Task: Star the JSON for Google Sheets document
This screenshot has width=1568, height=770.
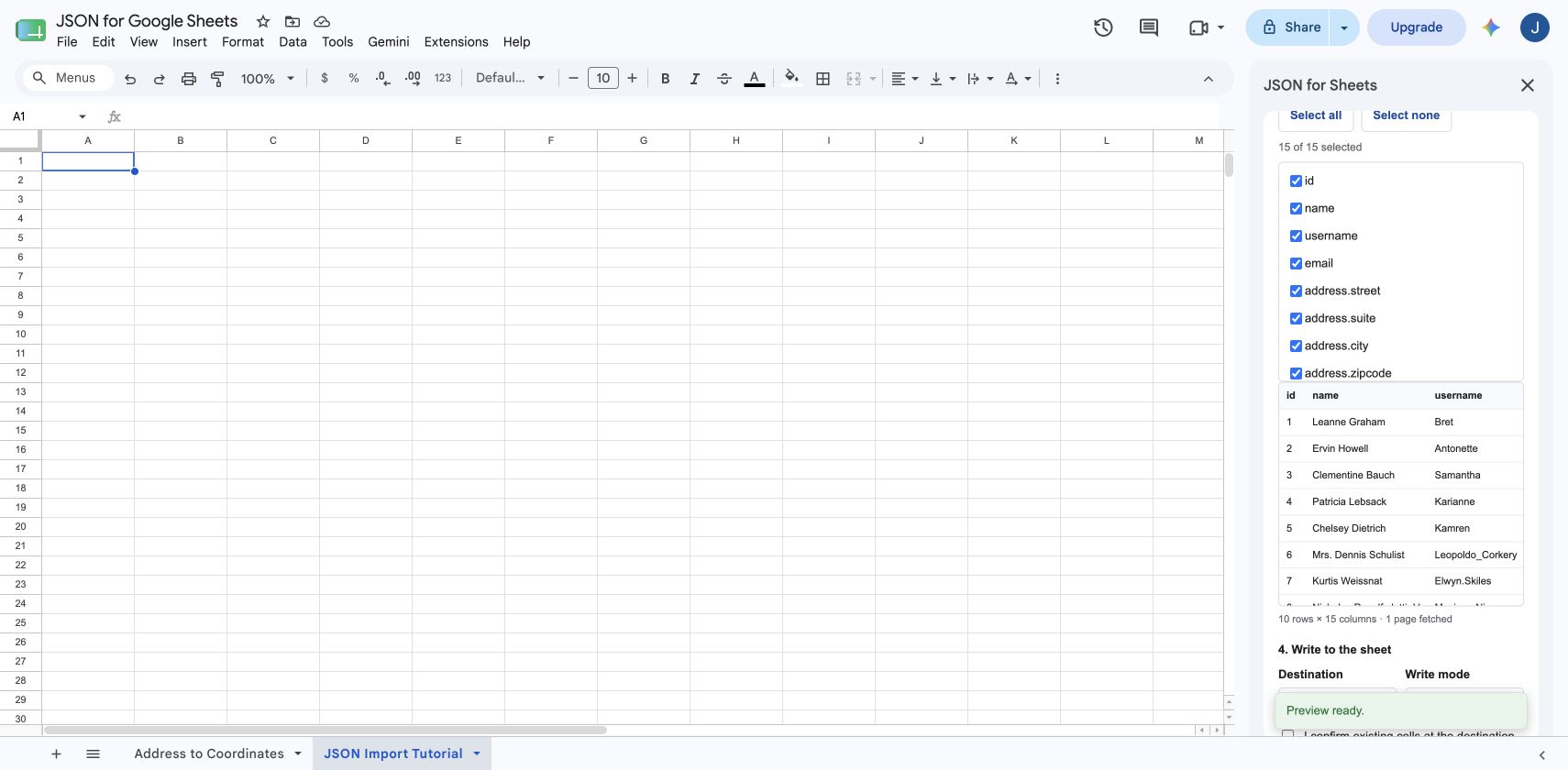Action: [263, 21]
